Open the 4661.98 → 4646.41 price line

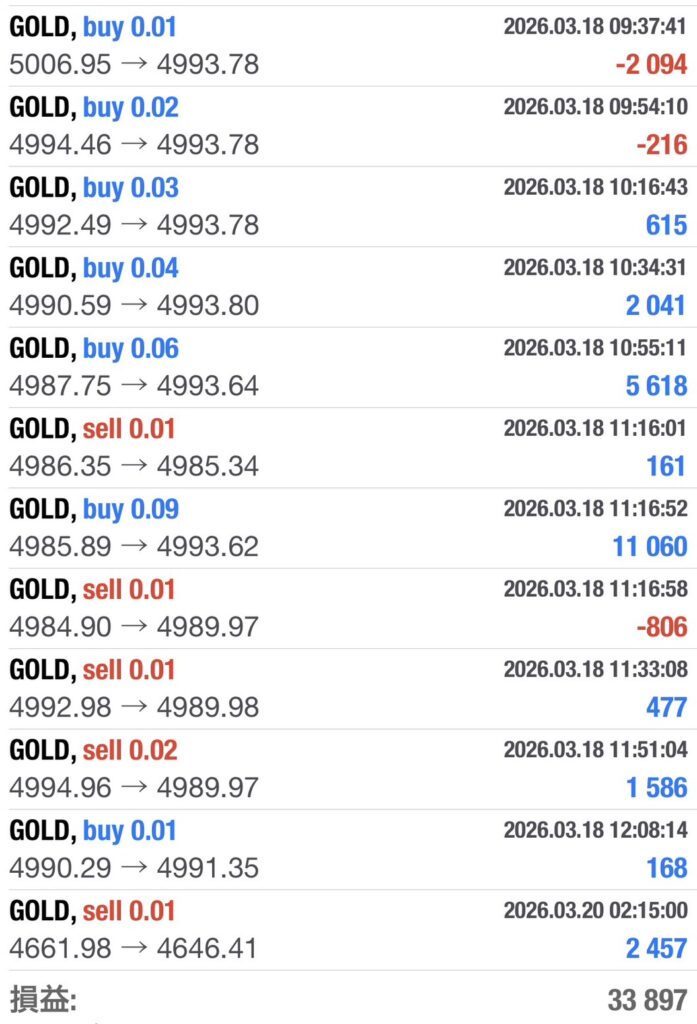[x=134, y=948]
